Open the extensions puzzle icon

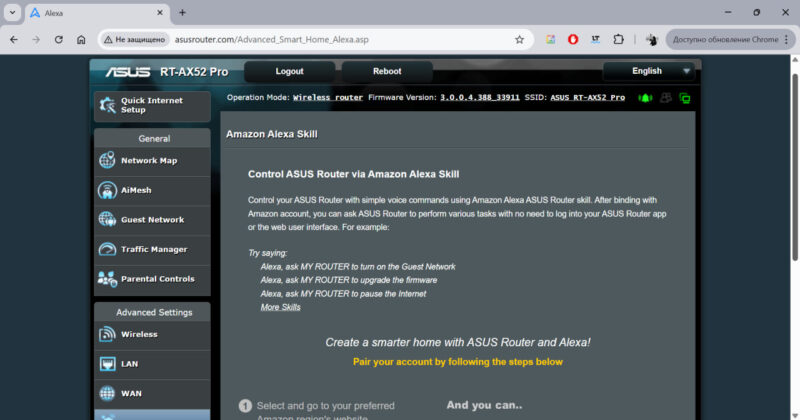pyautogui.click(x=618, y=39)
